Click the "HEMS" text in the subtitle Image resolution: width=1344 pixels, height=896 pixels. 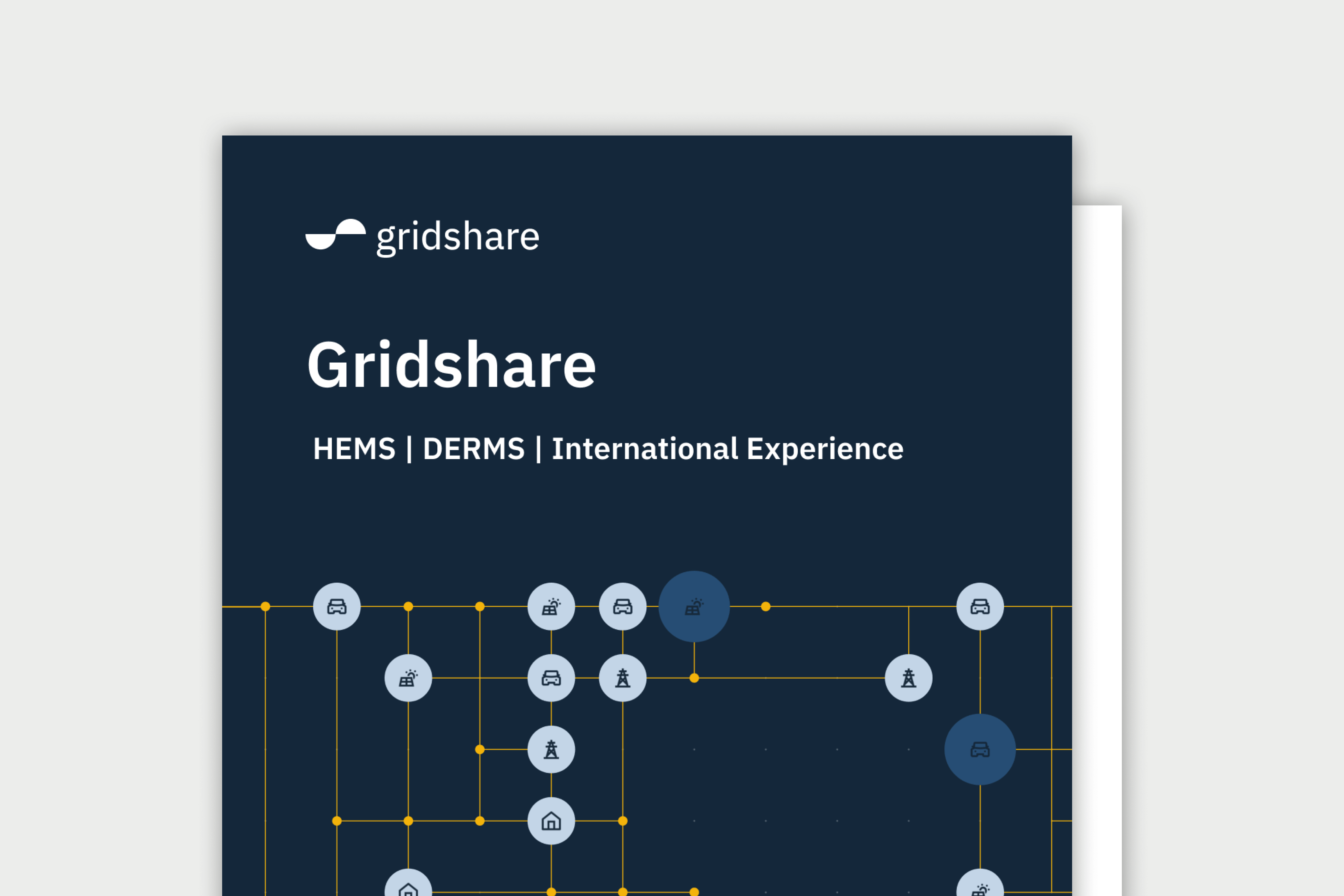354,449
